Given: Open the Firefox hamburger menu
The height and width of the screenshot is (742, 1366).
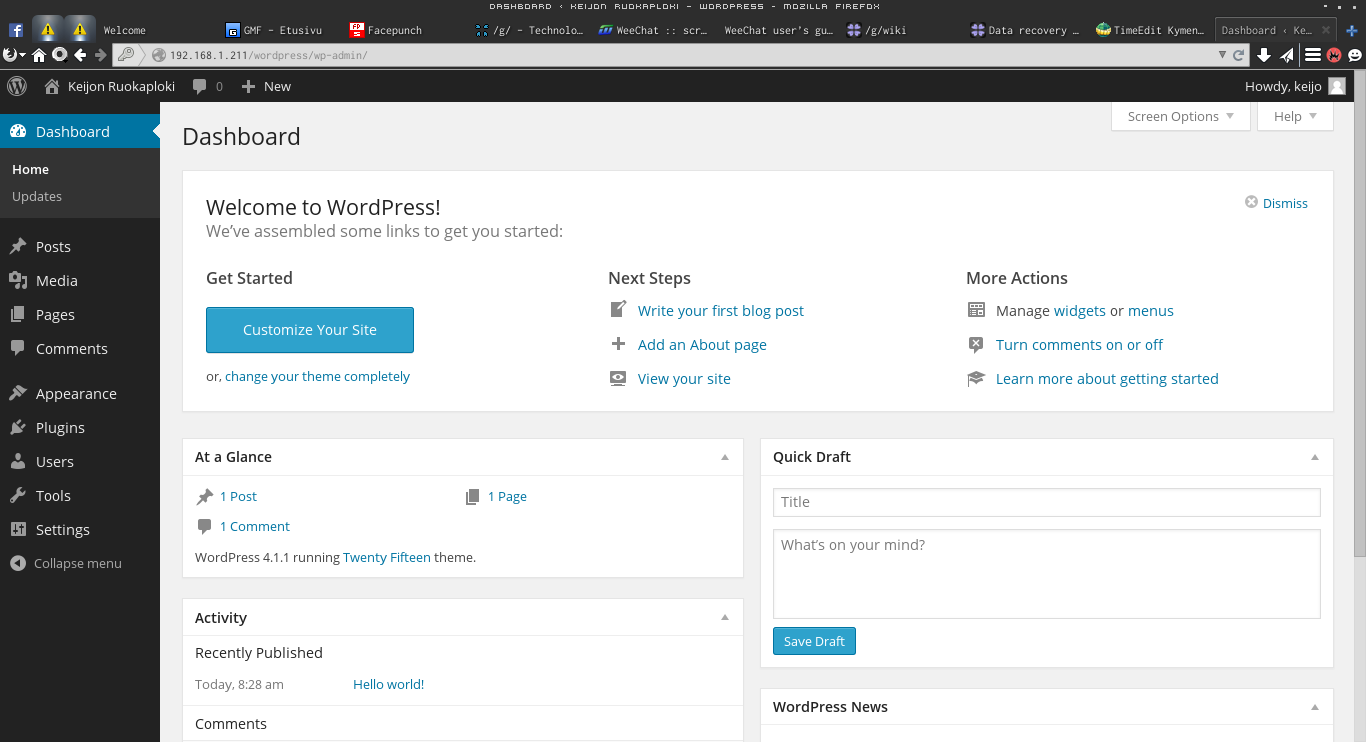Looking at the screenshot, I should pyautogui.click(x=1313, y=55).
